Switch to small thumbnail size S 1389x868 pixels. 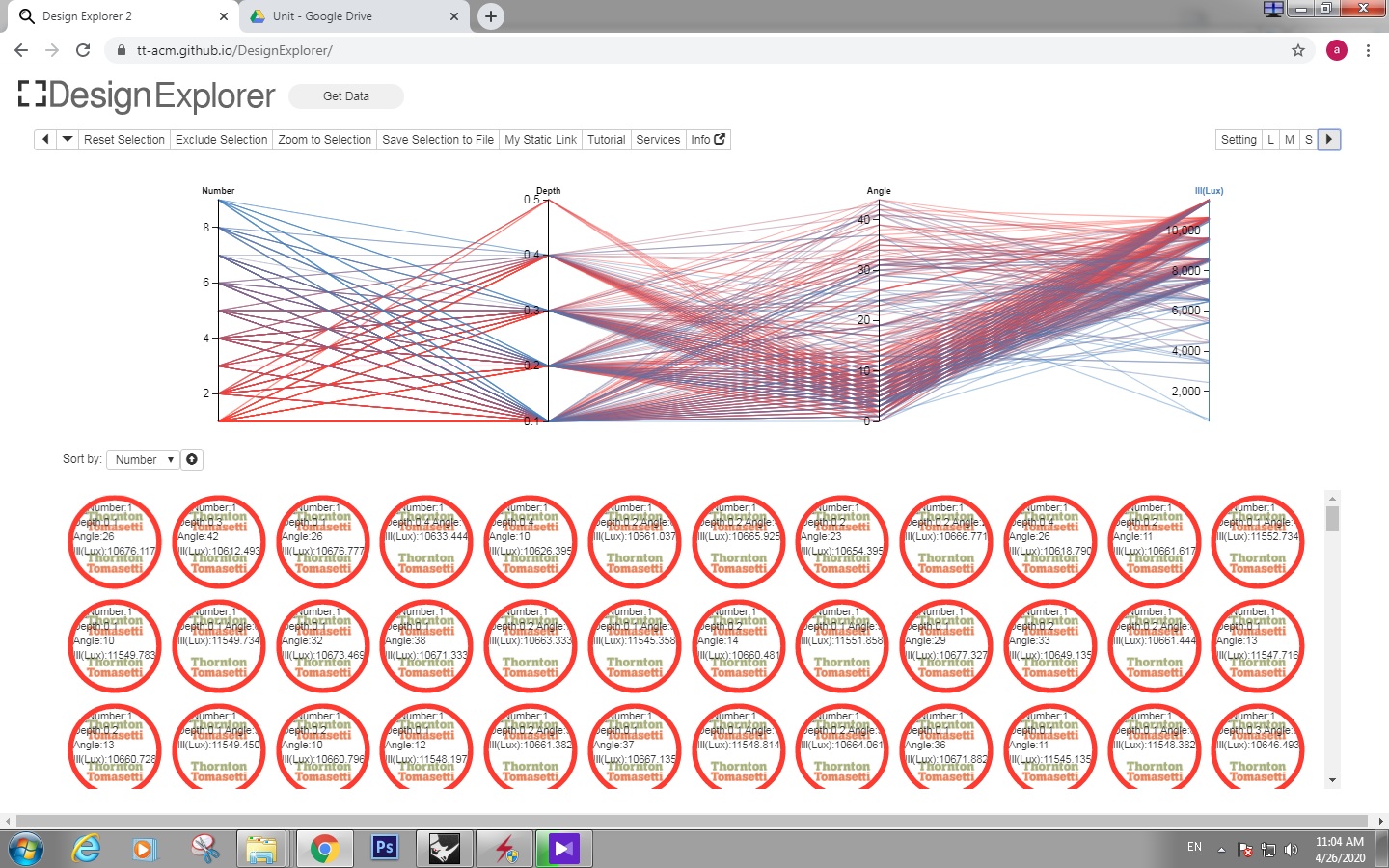point(1309,140)
